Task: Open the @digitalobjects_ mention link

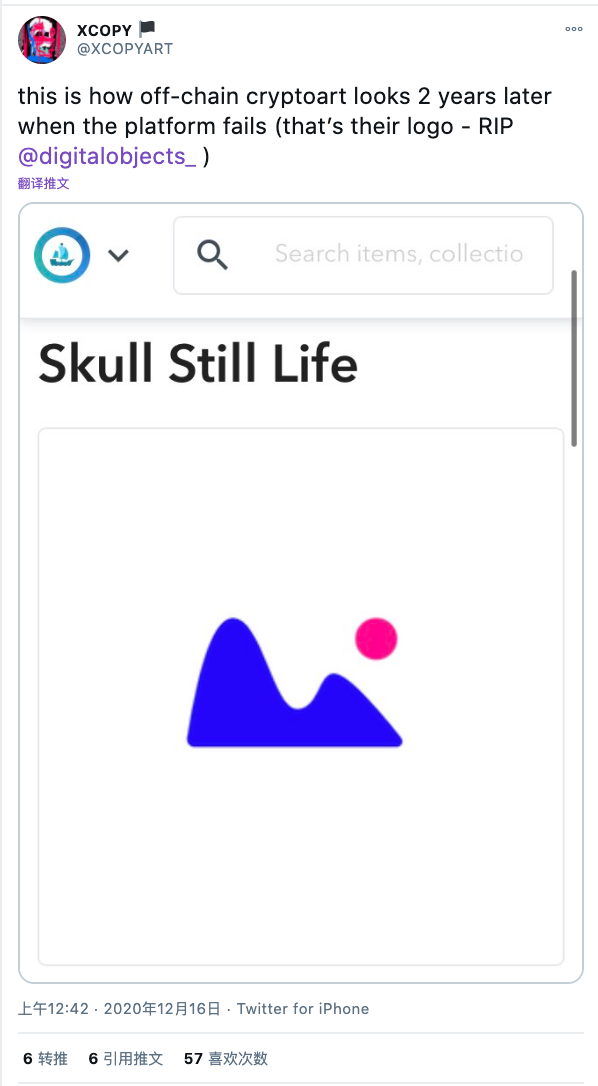Action: point(107,157)
